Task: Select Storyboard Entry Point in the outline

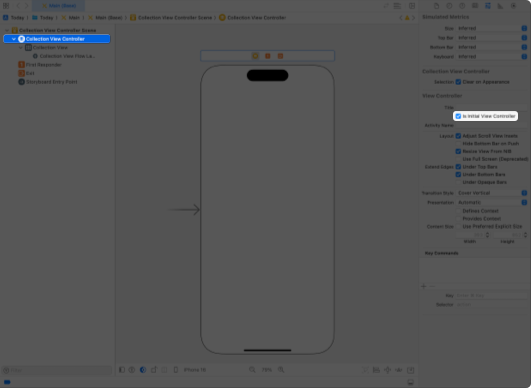Action: pos(48,82)
